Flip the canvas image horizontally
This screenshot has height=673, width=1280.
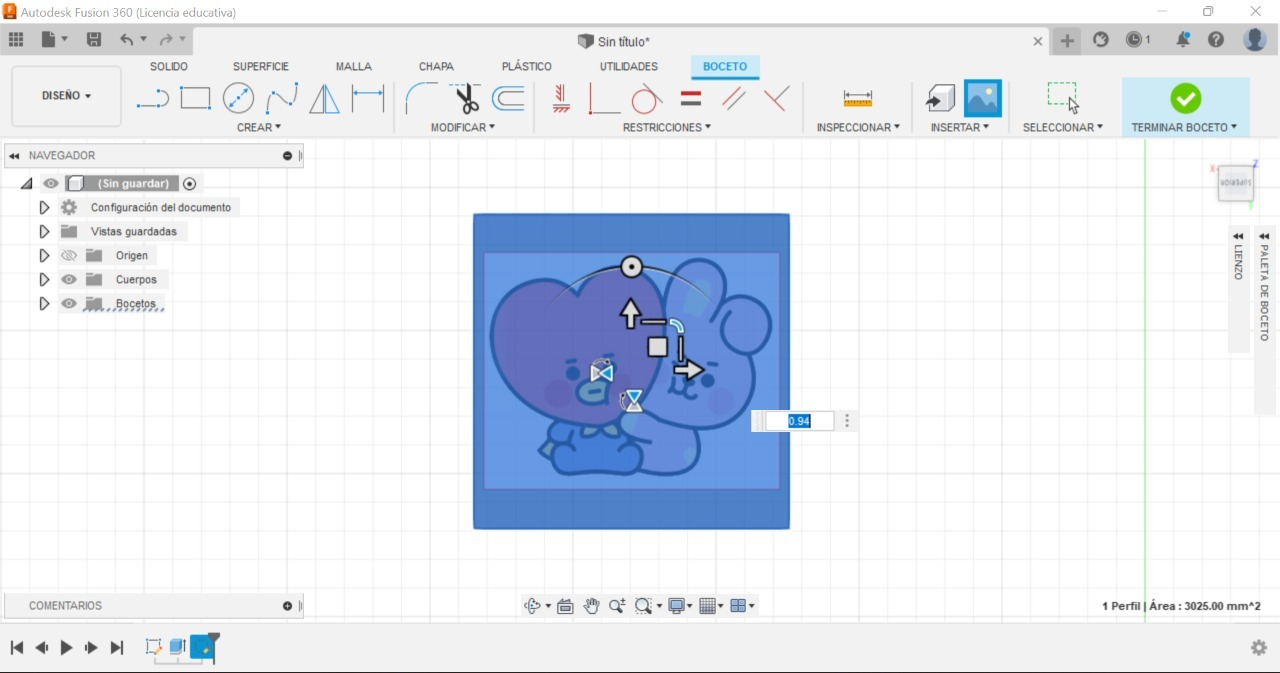coord(602,373)
